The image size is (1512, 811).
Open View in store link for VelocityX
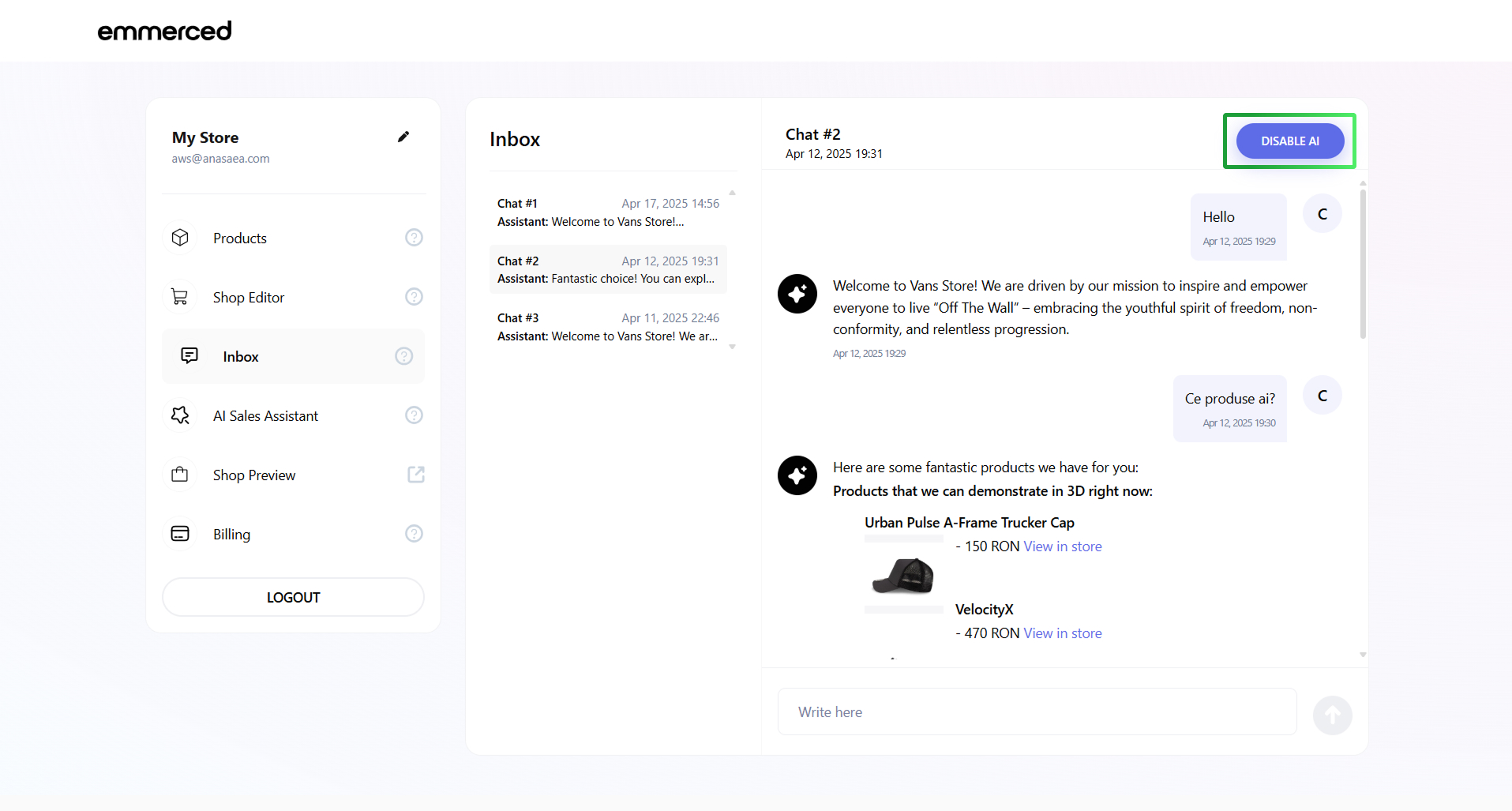[1062, 633]
